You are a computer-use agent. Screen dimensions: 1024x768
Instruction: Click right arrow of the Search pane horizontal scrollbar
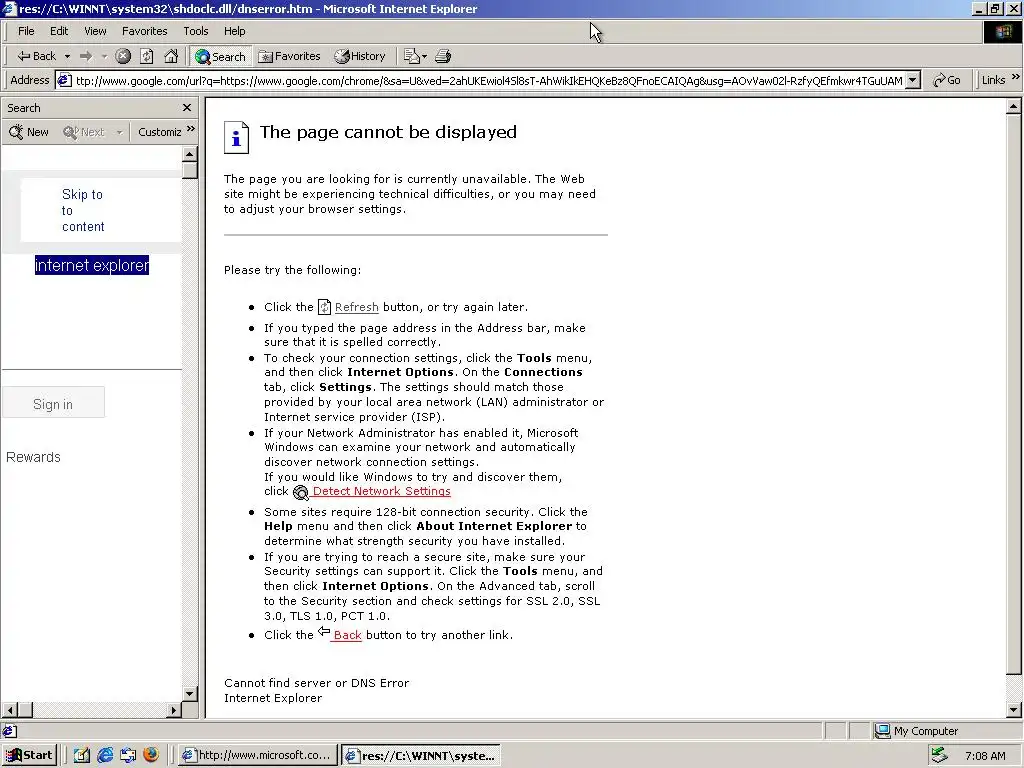pos(174,710)
